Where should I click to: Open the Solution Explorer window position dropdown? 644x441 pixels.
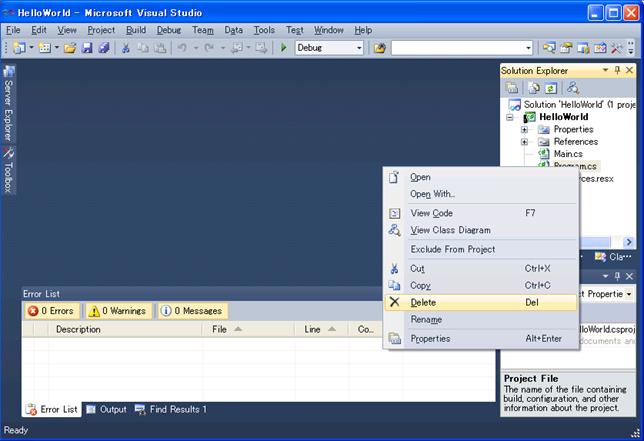click(605, 70)
